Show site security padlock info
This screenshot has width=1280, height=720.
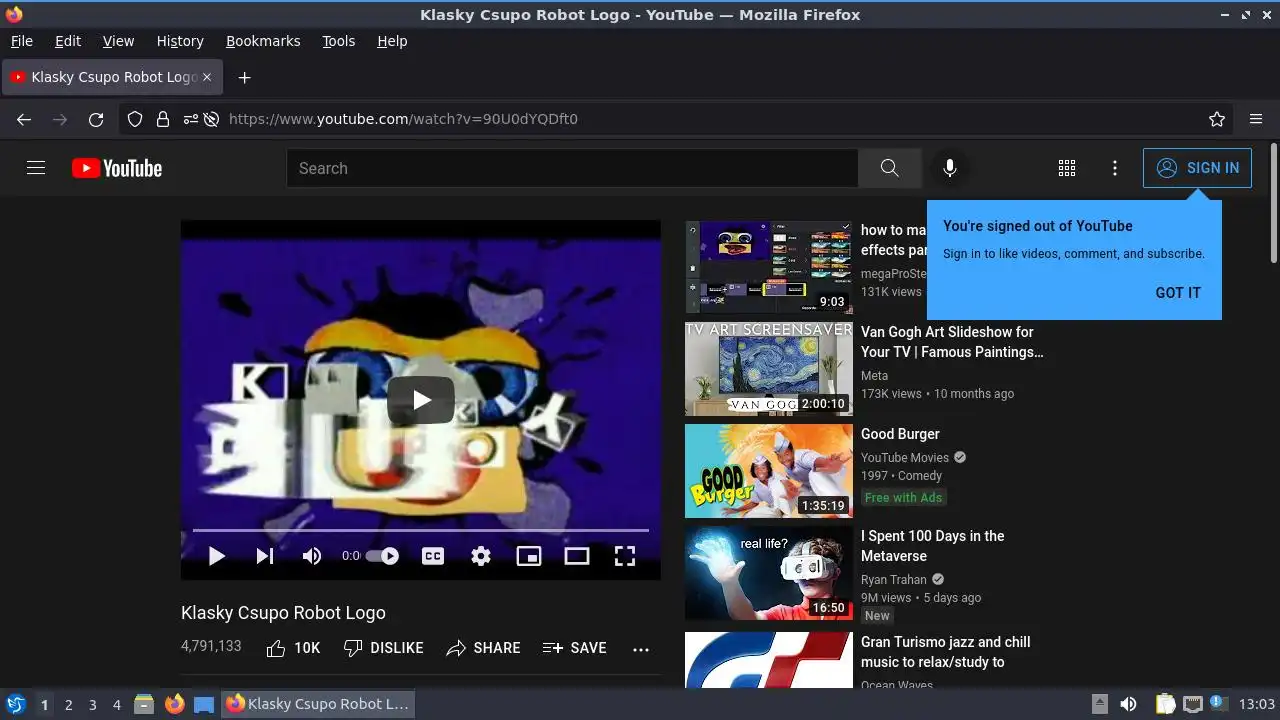pos(163,119)
